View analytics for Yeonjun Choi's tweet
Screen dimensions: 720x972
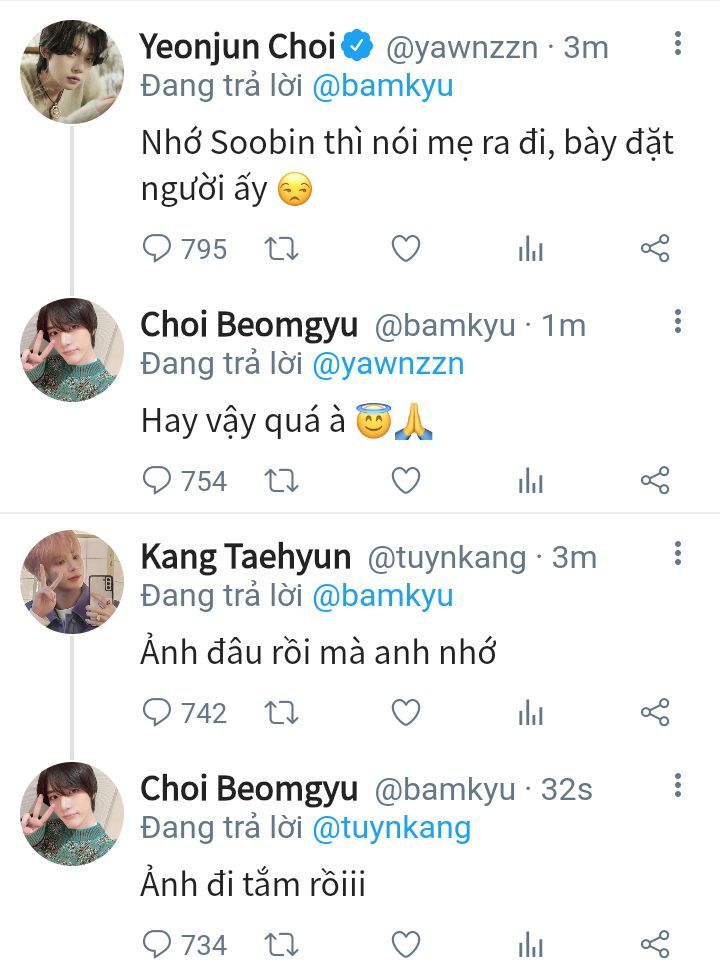pyautogui.click(x=530, y=249)
